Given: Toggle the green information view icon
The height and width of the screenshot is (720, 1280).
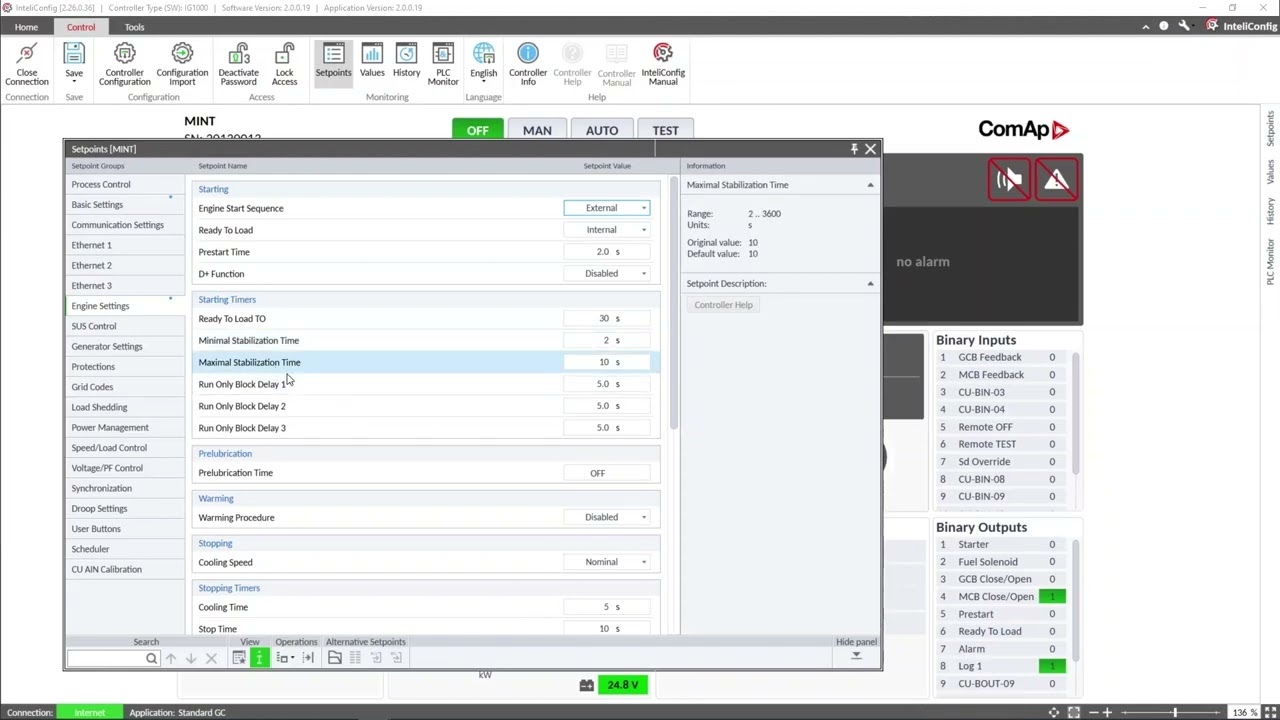Looking at the screenshot, I should pyautogui.click(x=259, y=657).
